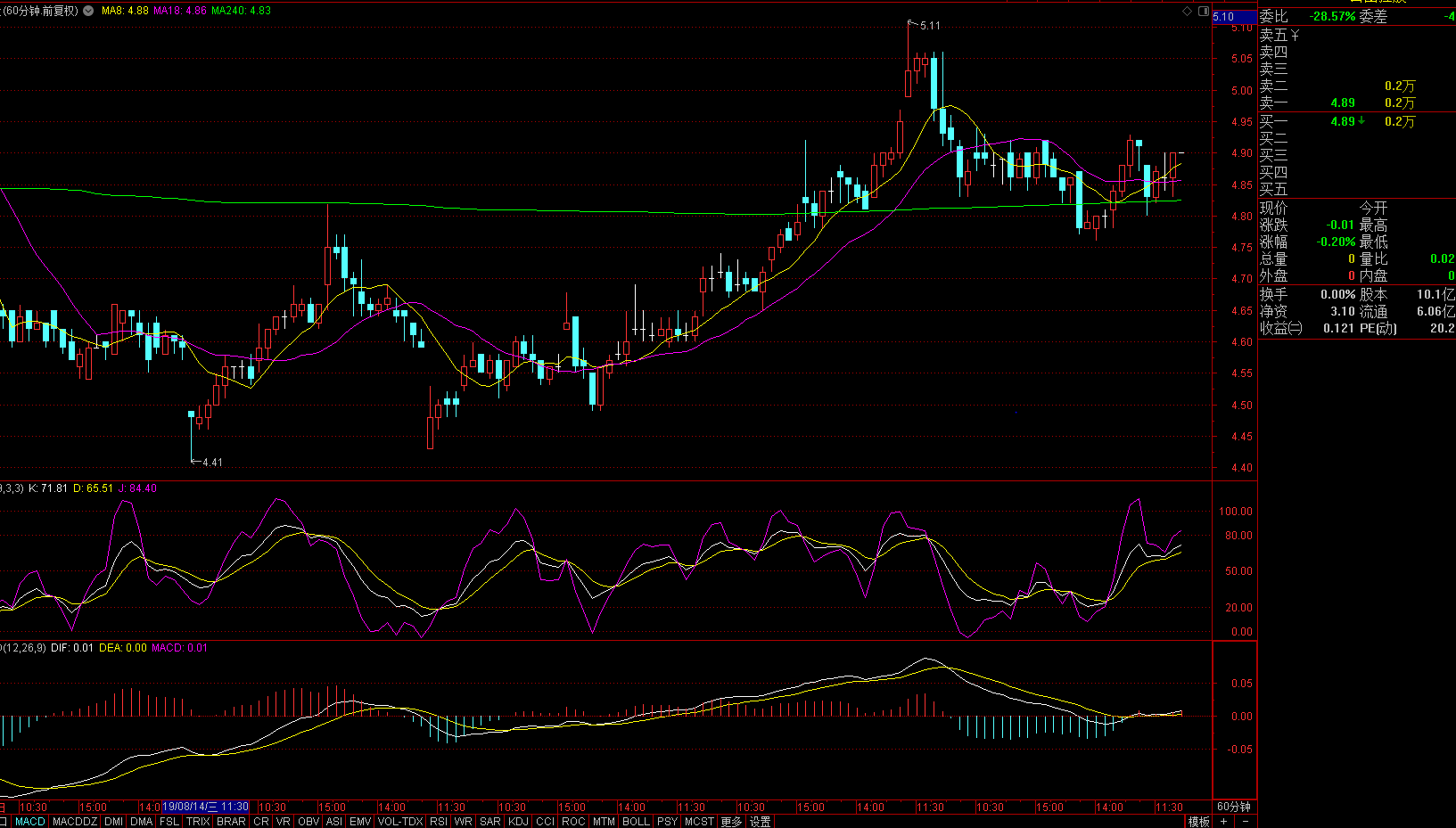The width and height of the screenshot is (1456, 828).
Task: Switch to the PSY indicator tab
Action: (x=667, y=822)
